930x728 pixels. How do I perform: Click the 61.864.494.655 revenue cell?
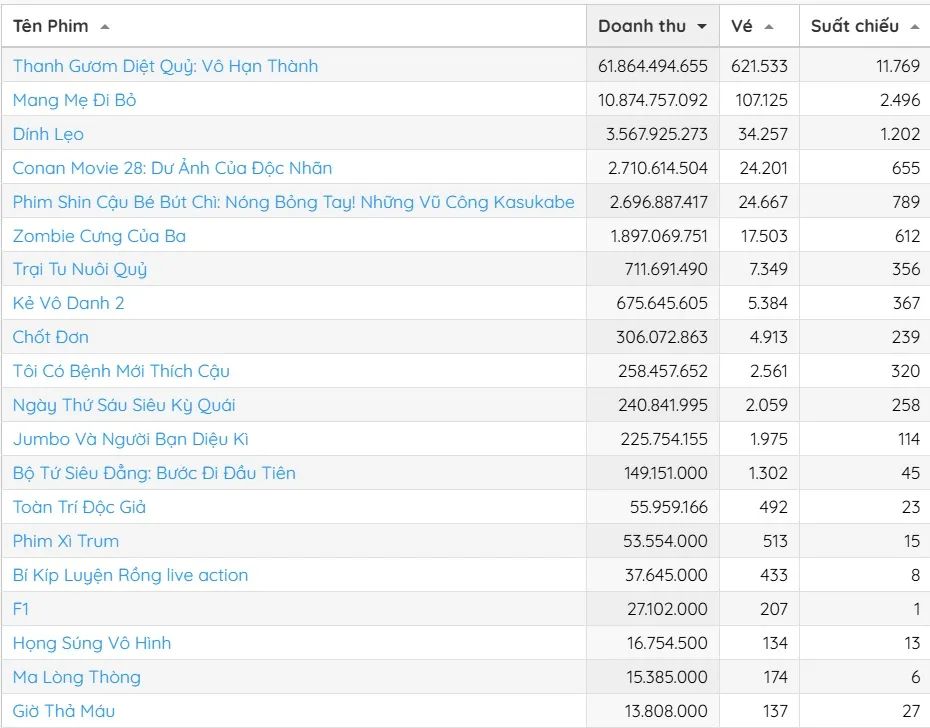click(x=652, y=66)
